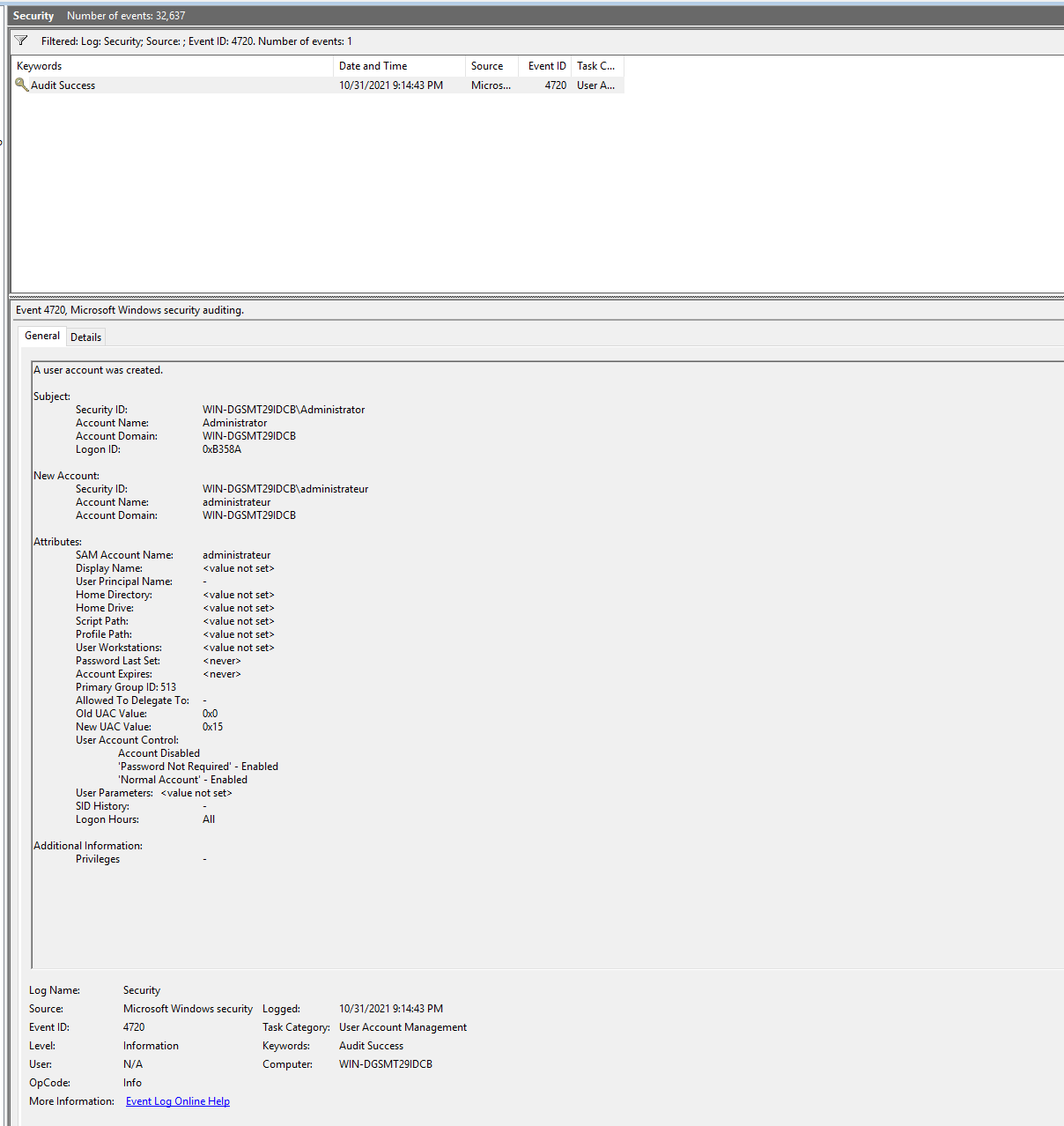The width and height of the screenshot is (1064, 1126).
Task: Switch to the General tab
Action: (x=42, y=336)
